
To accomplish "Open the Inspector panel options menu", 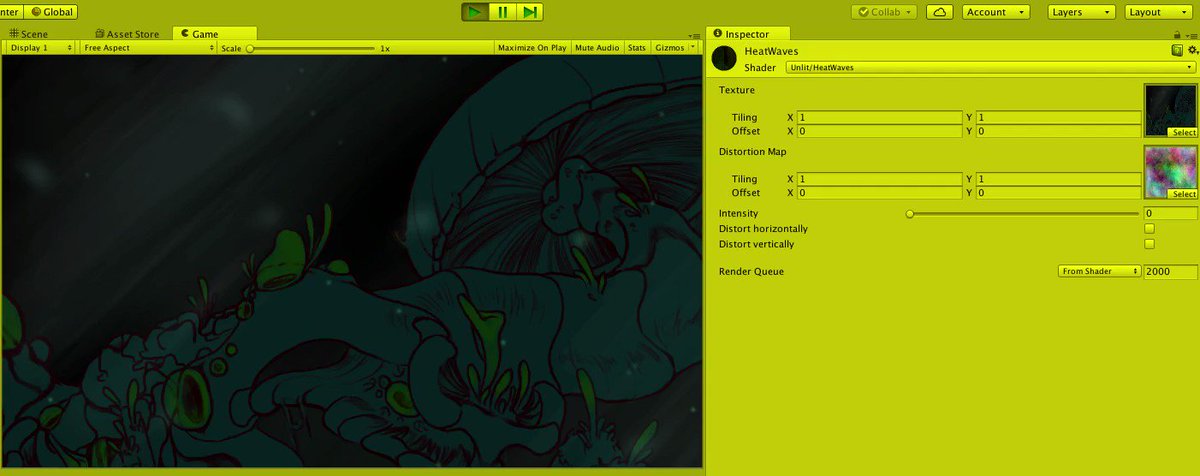I will [x=1193, y=36].
